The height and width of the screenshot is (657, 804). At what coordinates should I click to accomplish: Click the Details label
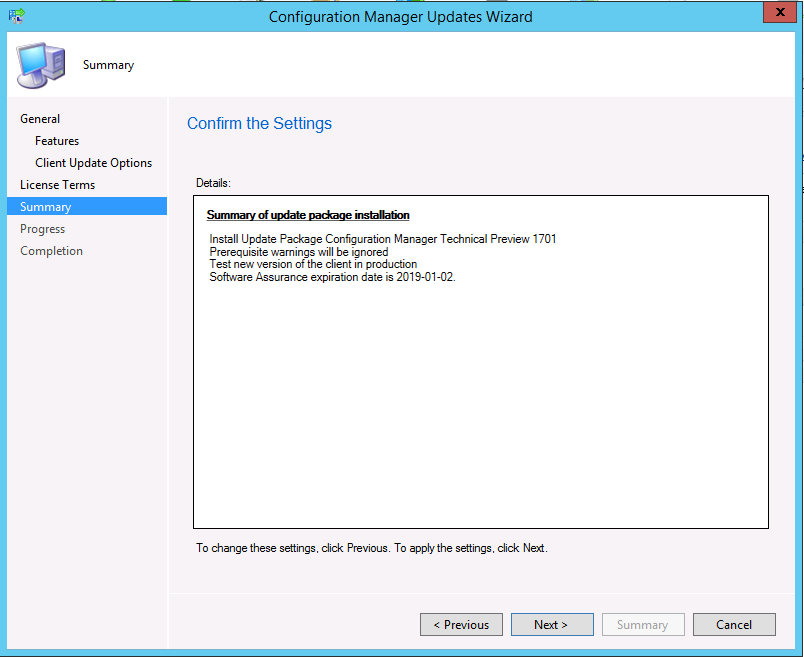coord(213,183)
